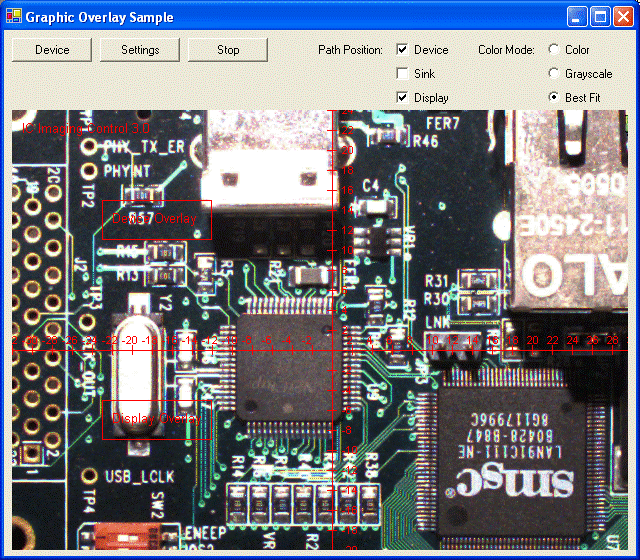Click the red Display Overlay rectangle
Viewport: 640px width, 560px height.
tap(156, 419)
